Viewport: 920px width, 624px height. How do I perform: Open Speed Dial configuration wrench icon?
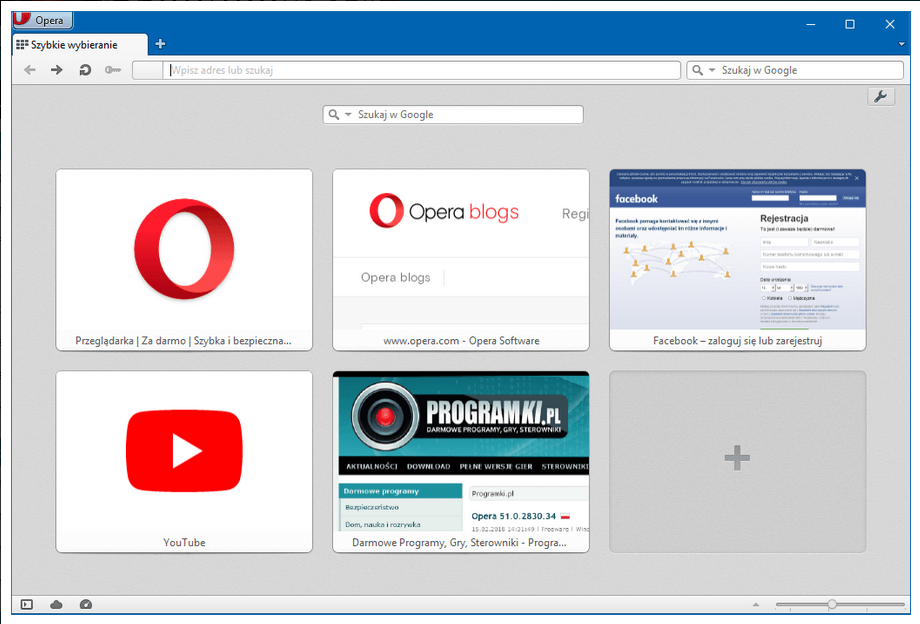click(881, 96)
